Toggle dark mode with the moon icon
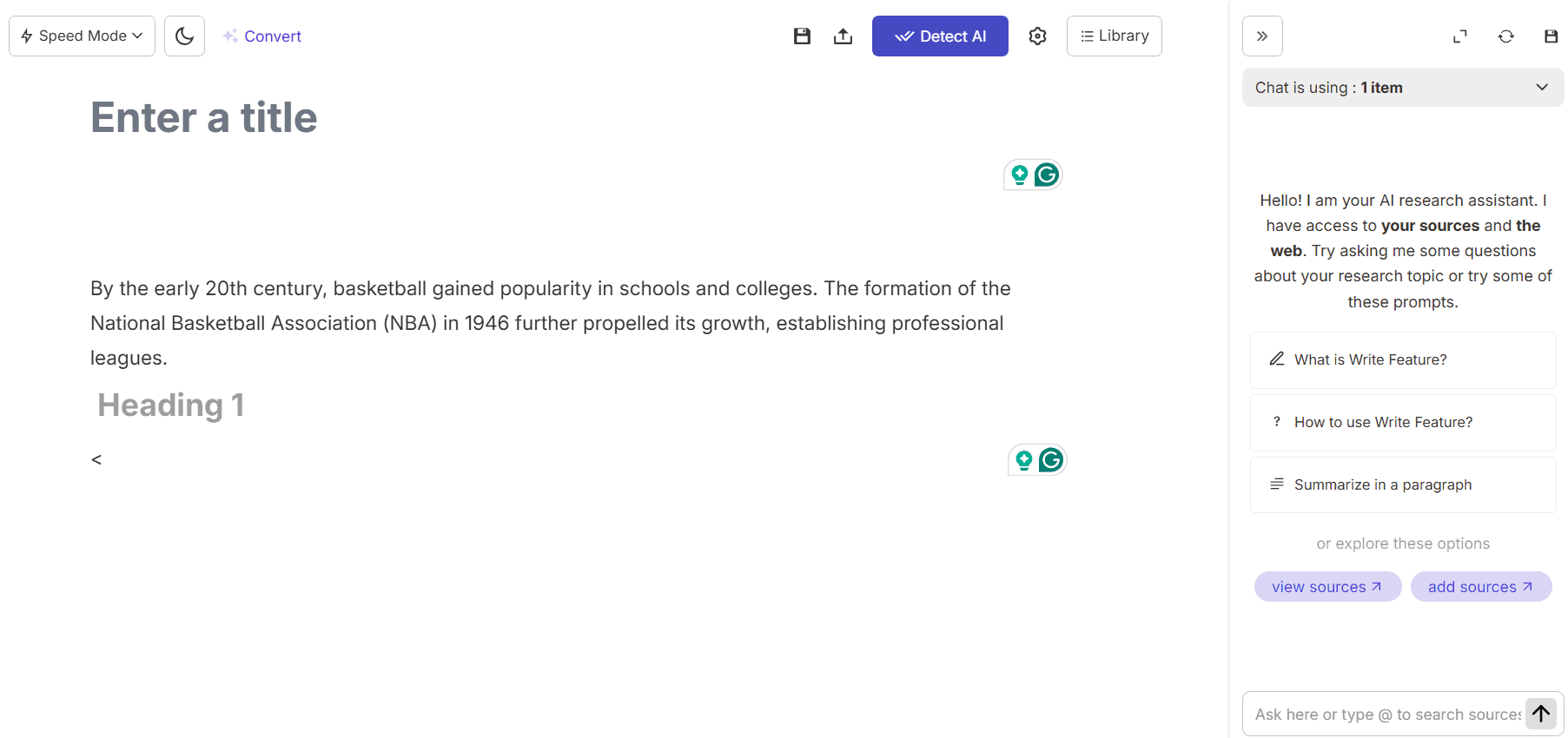This screenshot has width=1568, height=738. point(184,36)
